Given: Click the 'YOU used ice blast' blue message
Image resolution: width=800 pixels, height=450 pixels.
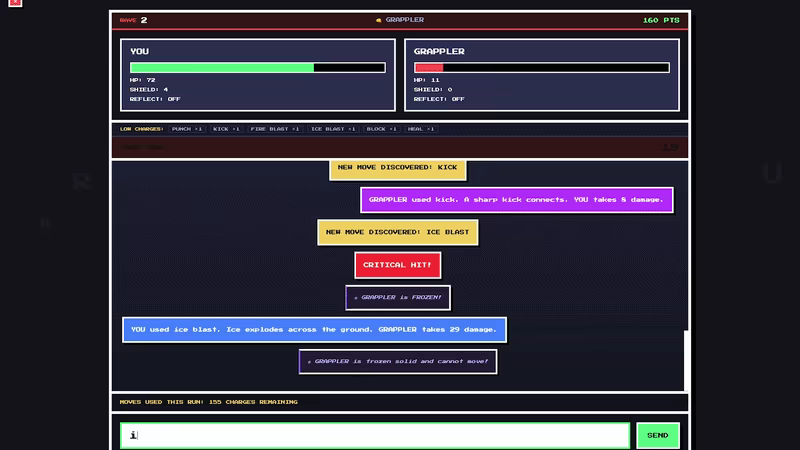Looking at the screenshot, I should 314,330.
